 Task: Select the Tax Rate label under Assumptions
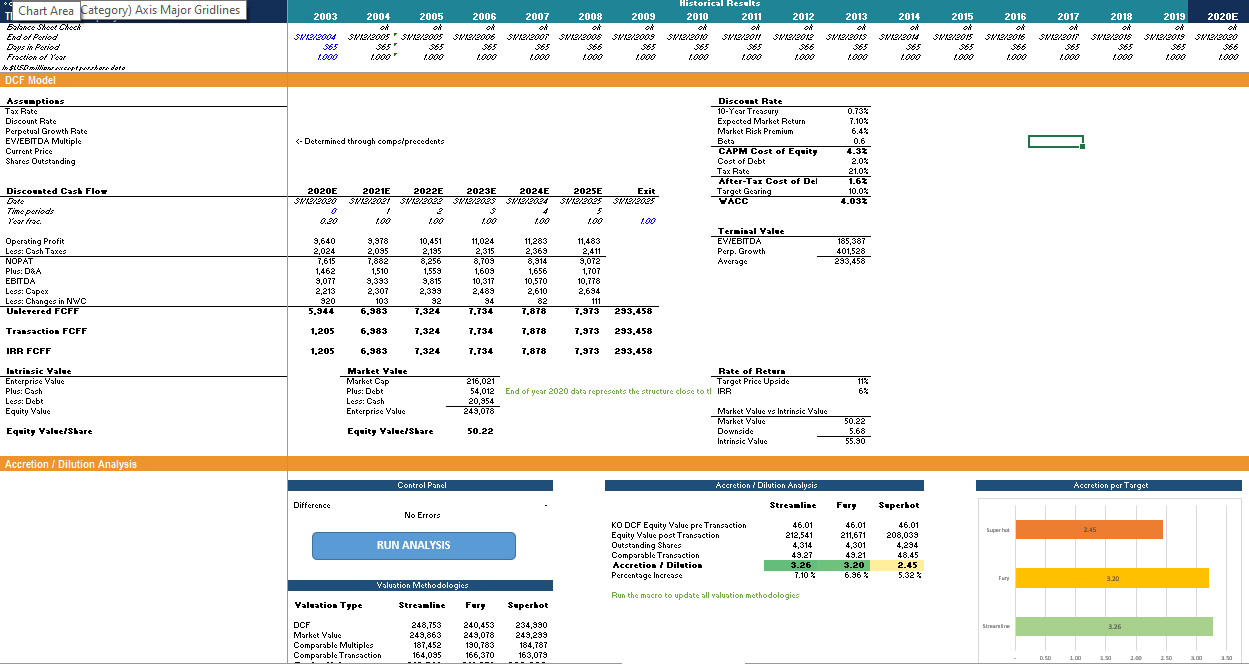[21, 111]
